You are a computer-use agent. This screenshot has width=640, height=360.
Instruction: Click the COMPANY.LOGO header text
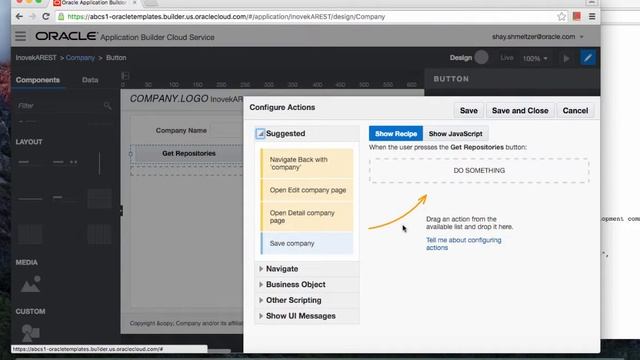pyautogui.click(x=169, y=99)
